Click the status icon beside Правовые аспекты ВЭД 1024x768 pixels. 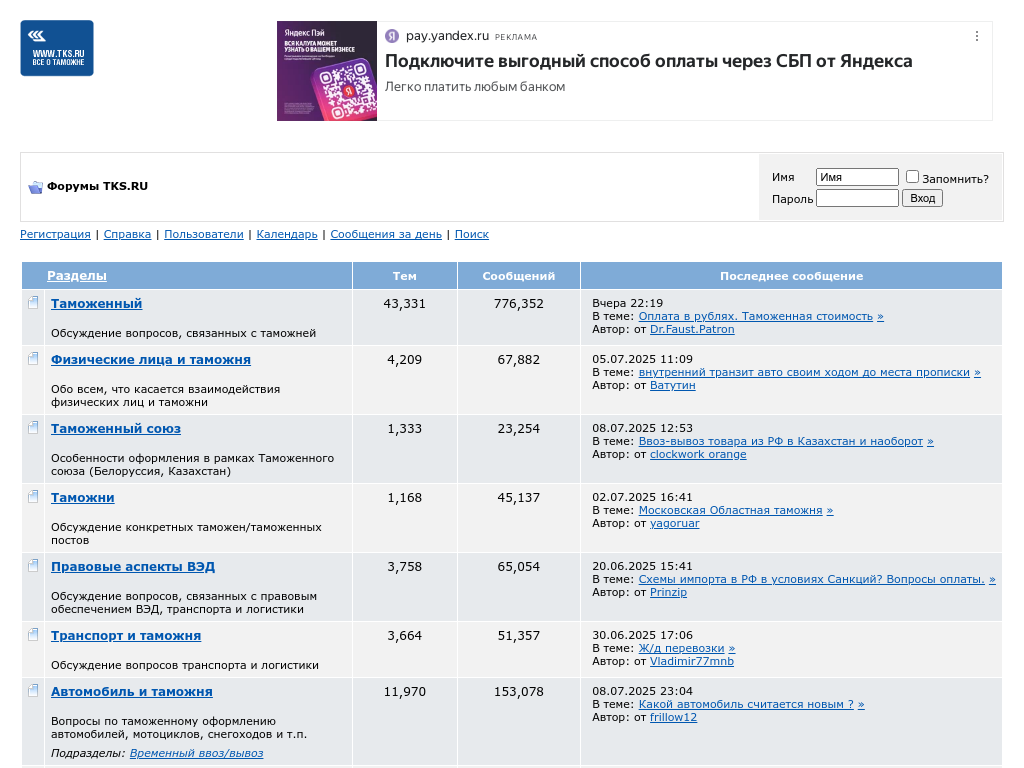tap(33, 566)
